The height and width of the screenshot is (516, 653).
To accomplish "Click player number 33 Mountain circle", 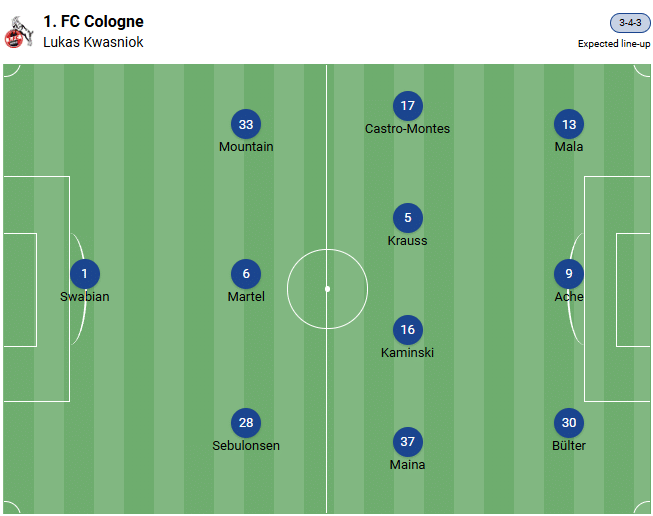I will pyautogui.click(x=246, y=124).
